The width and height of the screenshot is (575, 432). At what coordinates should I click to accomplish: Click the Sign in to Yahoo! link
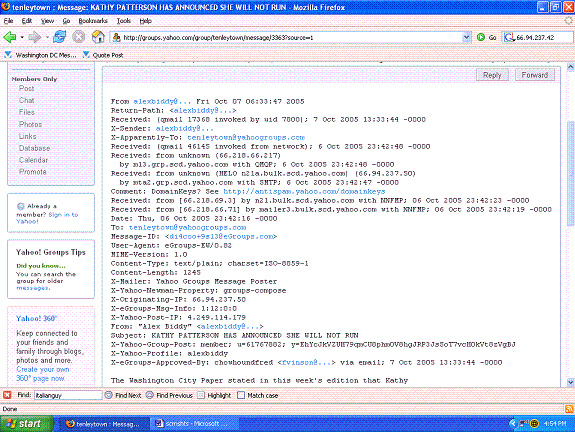[x=47, y=218]
